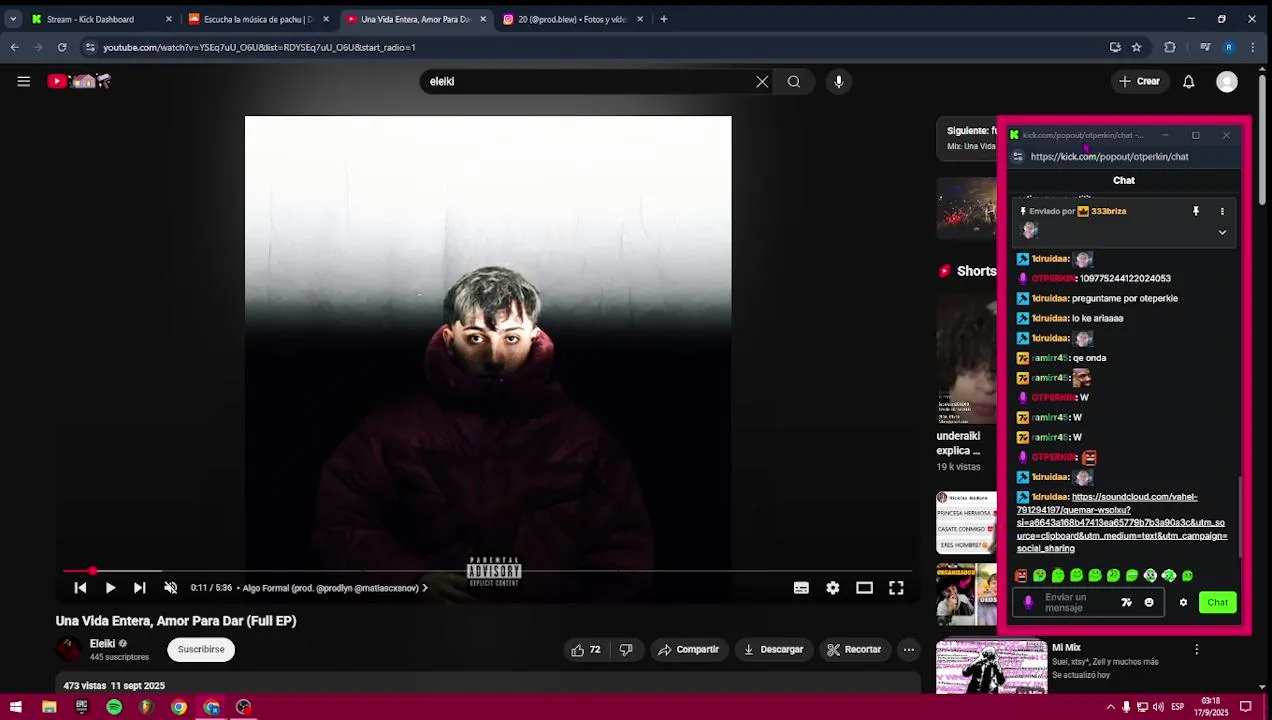Click the Recortar clip button

click(x=854, y=650)
